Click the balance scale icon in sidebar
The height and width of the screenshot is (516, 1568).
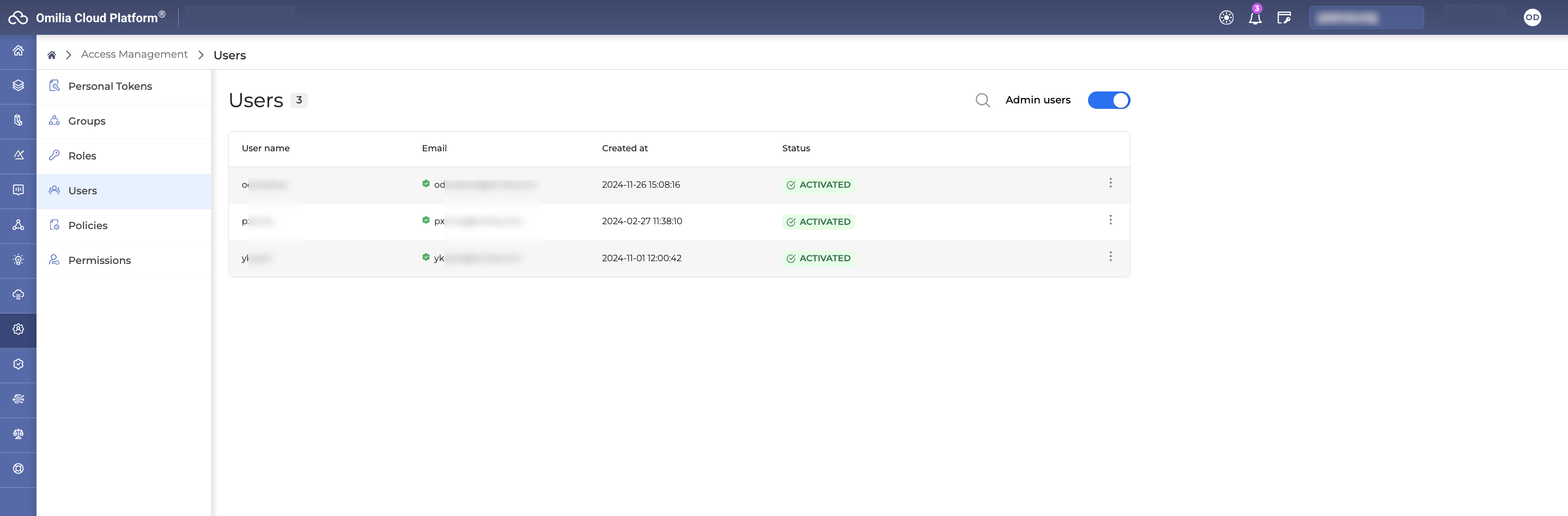pos(19,434)
